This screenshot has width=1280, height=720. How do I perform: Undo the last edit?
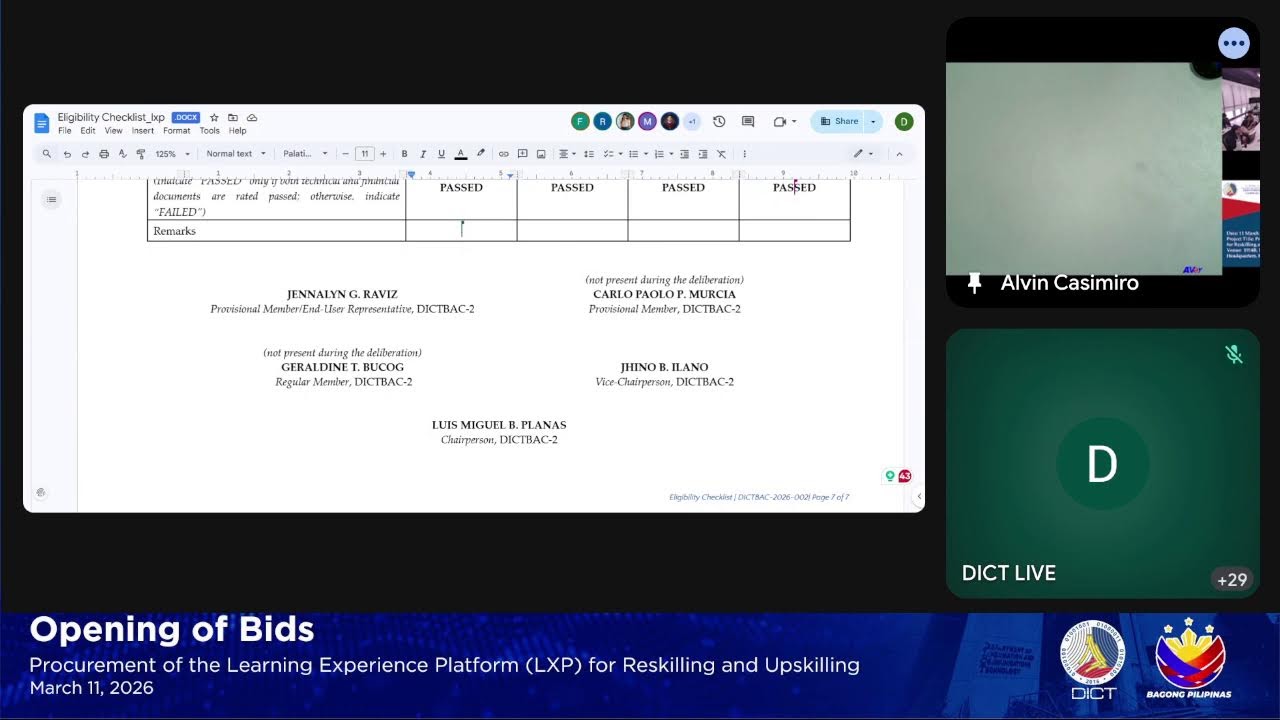pyautogui.click(x=67, y=154)
